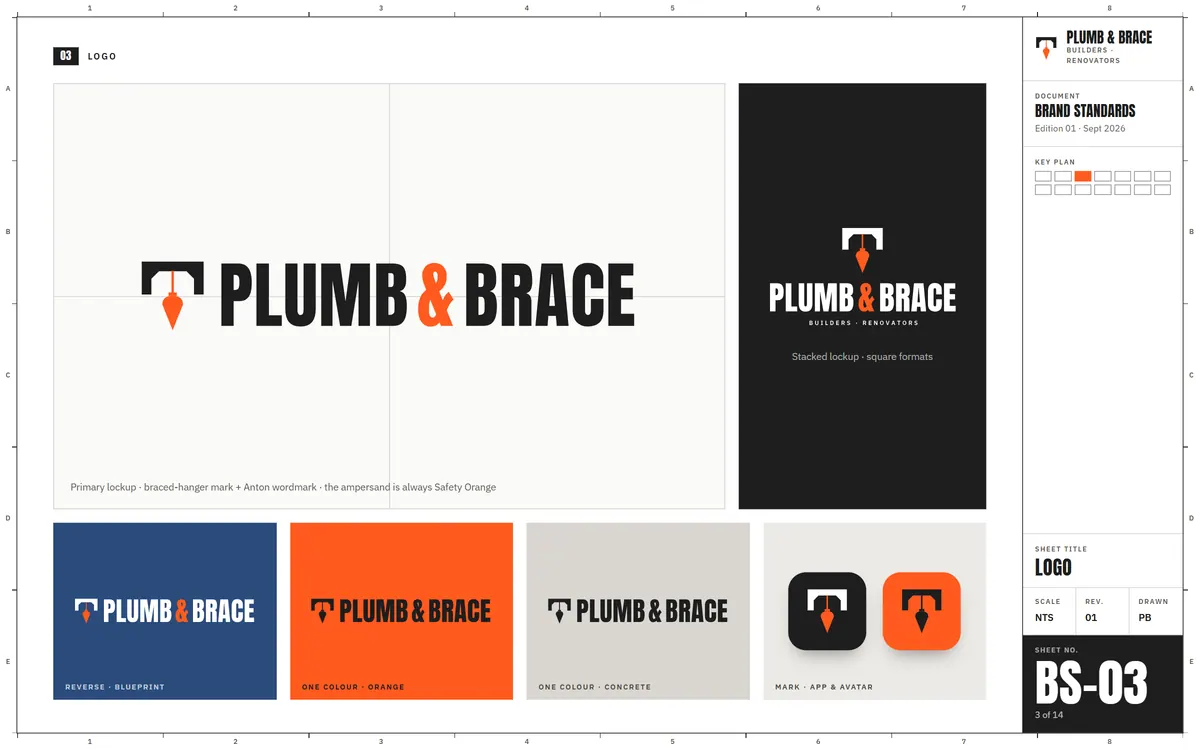Click the 'REVERSE · BLUEPRINT' label
The height and width of the screenshot is (750, 1200).
pos(115,687)
